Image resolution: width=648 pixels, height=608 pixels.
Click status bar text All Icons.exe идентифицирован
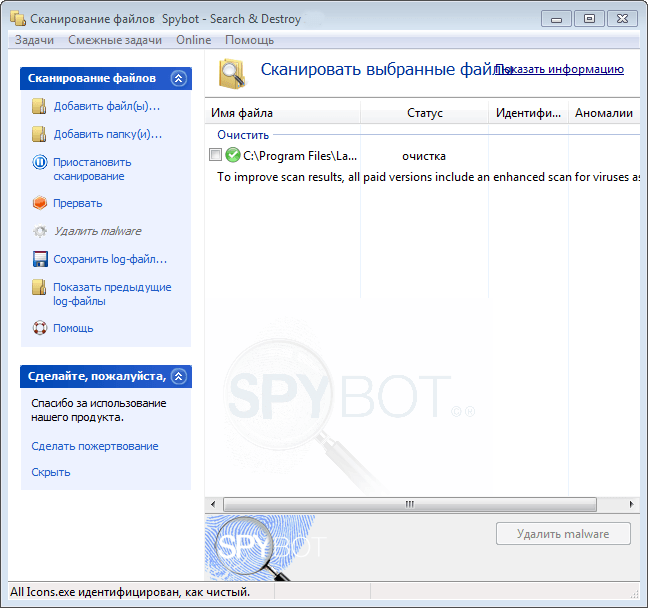130,592
